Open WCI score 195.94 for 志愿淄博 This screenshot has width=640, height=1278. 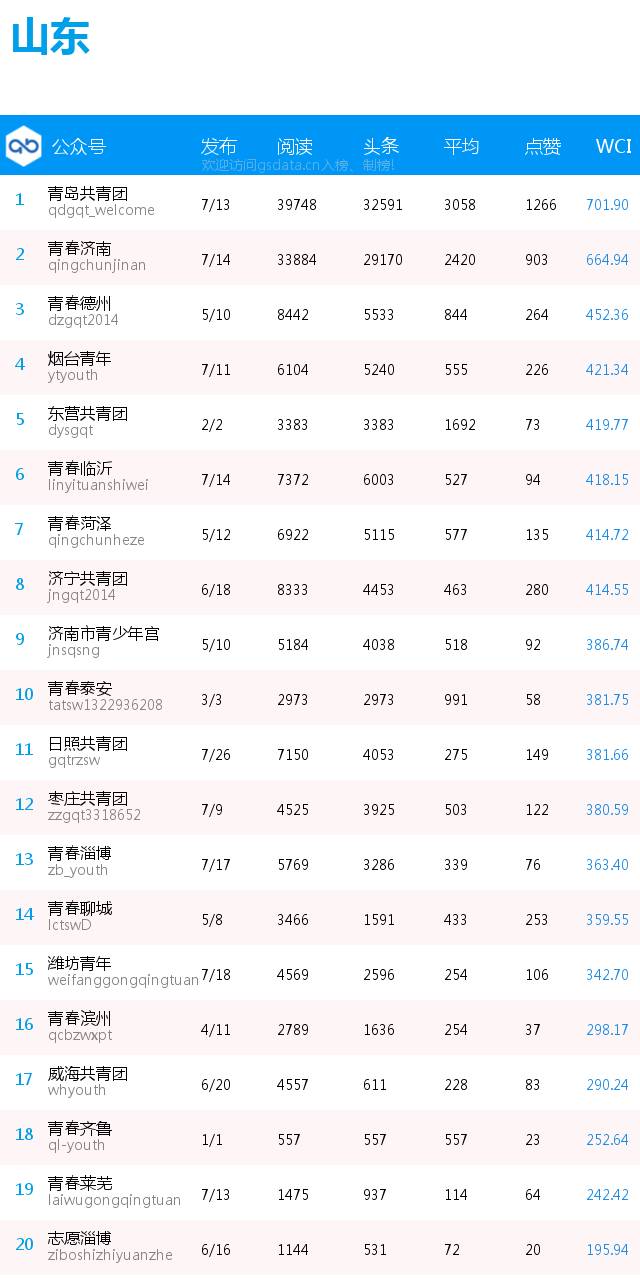tap(607, 1250)
